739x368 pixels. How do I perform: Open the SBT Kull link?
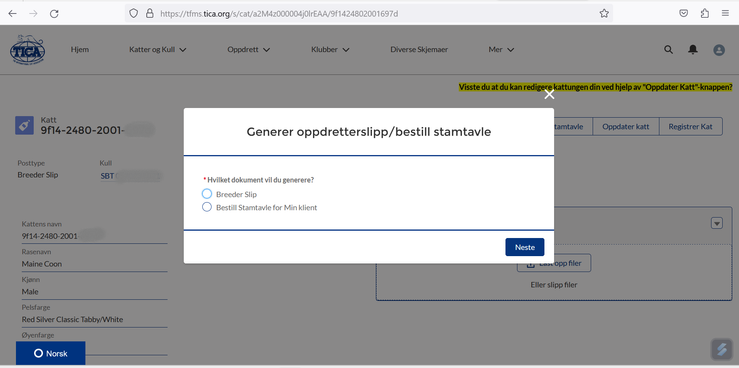(x=107, y=176)
